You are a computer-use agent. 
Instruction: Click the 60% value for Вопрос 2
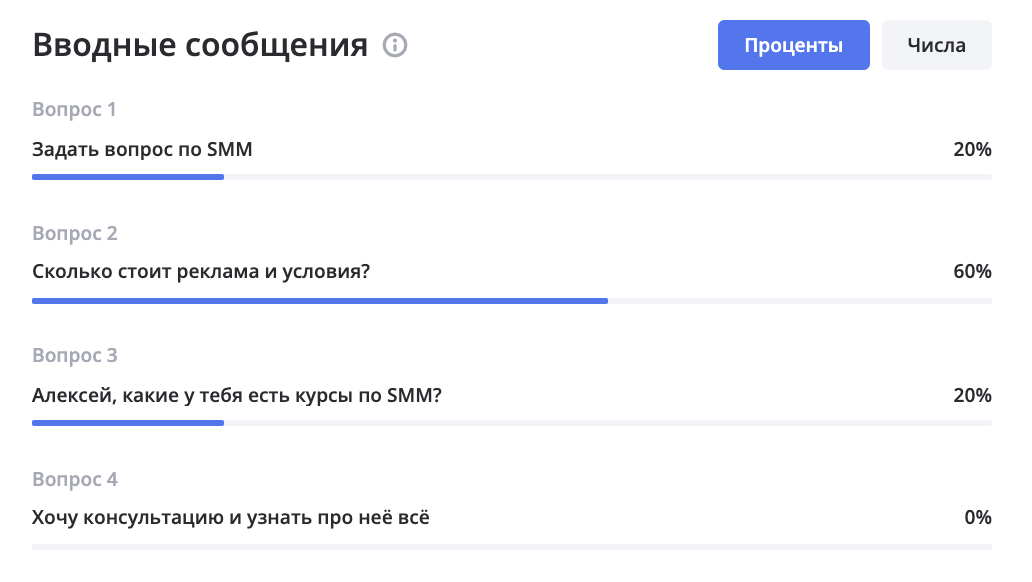pos(972,271)
